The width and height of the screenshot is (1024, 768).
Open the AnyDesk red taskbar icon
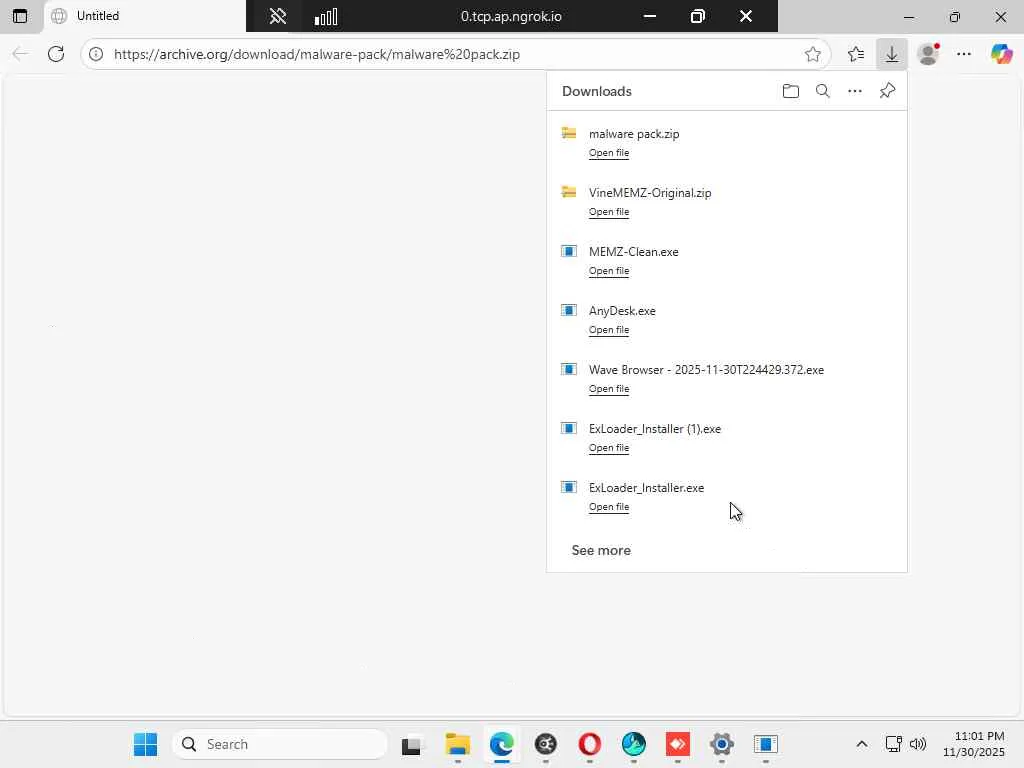[677, 744]
